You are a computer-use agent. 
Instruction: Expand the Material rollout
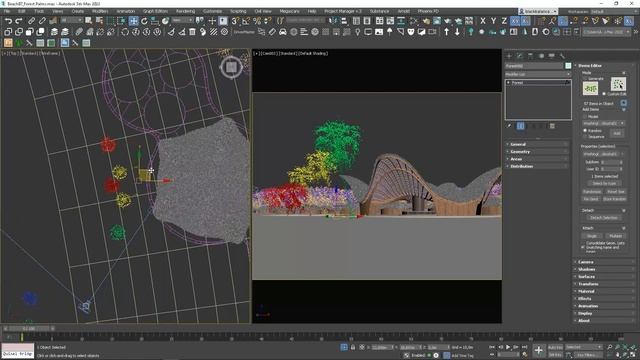click(604, 291)
